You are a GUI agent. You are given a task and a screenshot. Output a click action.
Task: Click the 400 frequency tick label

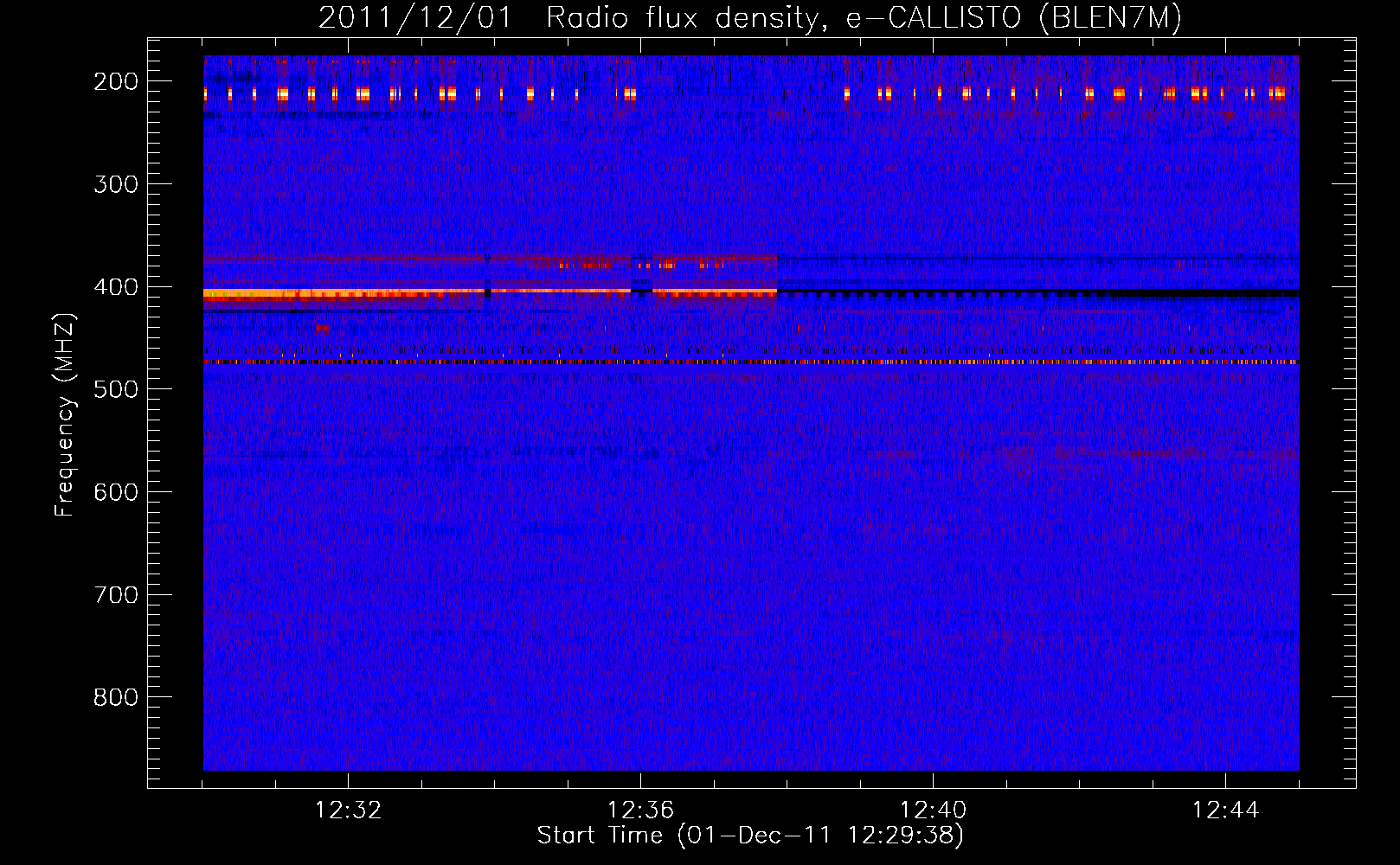click(x=116, y=287)
